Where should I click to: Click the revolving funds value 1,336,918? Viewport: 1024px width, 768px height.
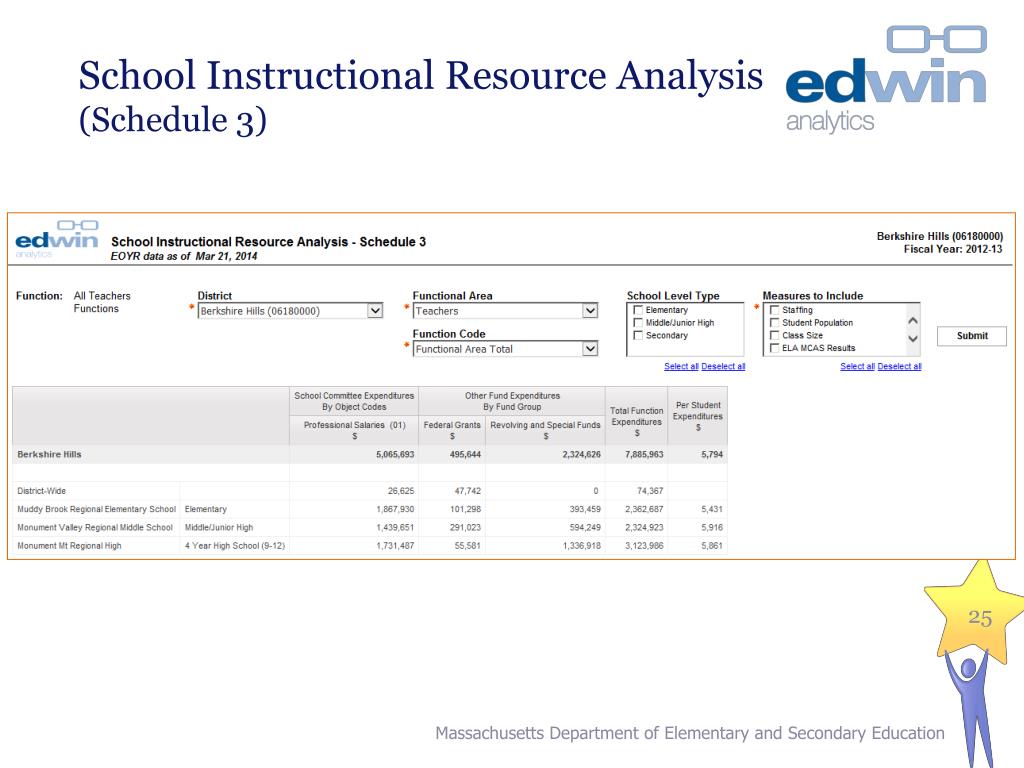[582, 546]
